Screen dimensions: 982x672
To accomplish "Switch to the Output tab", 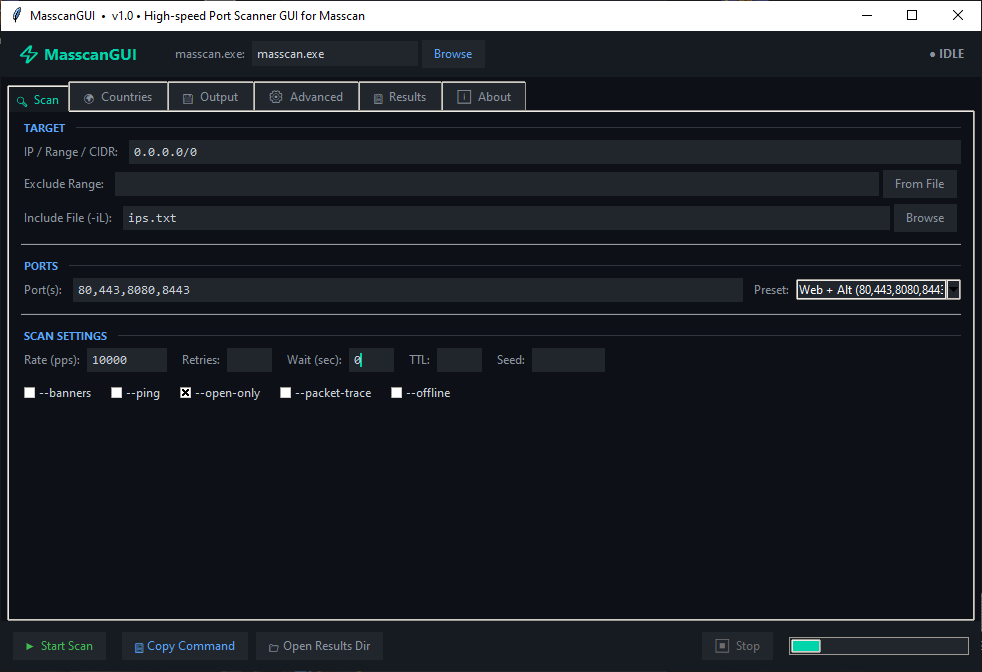I will [x=211, y=96].
